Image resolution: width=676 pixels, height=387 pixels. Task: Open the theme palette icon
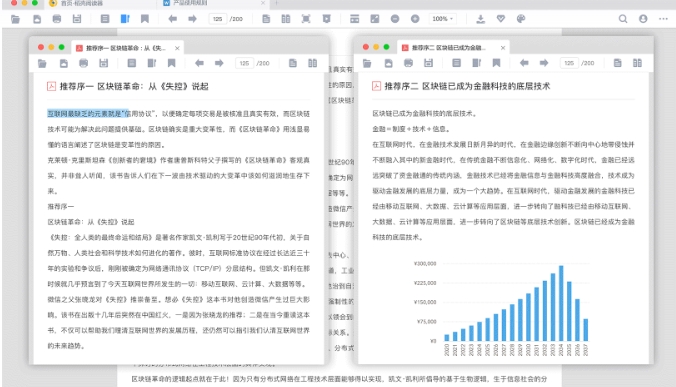pyautogui.click(x=521, y=19)
